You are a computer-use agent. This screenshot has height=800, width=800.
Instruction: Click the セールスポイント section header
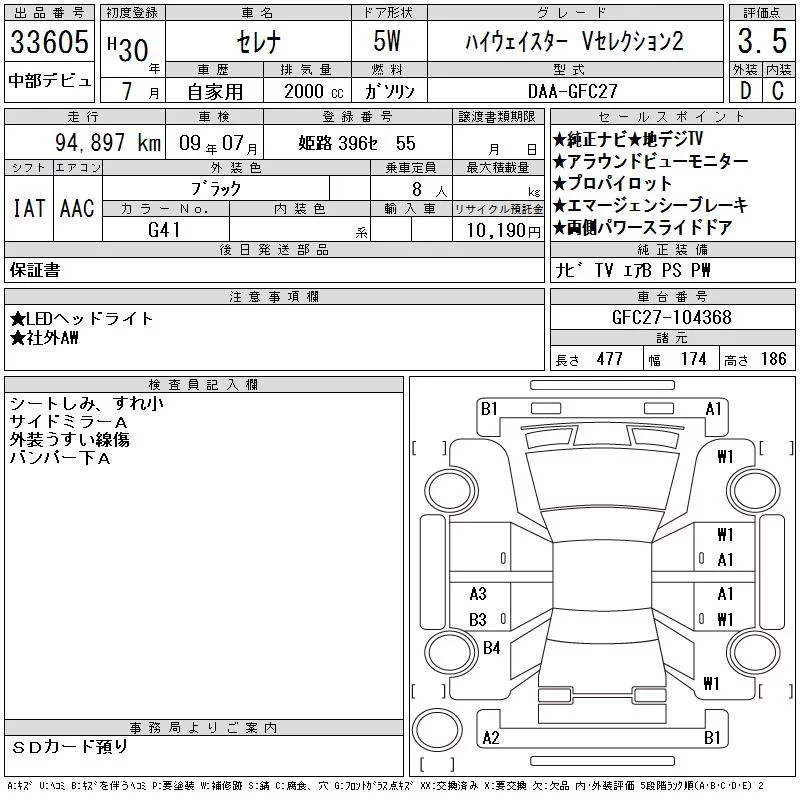[672, 117]
